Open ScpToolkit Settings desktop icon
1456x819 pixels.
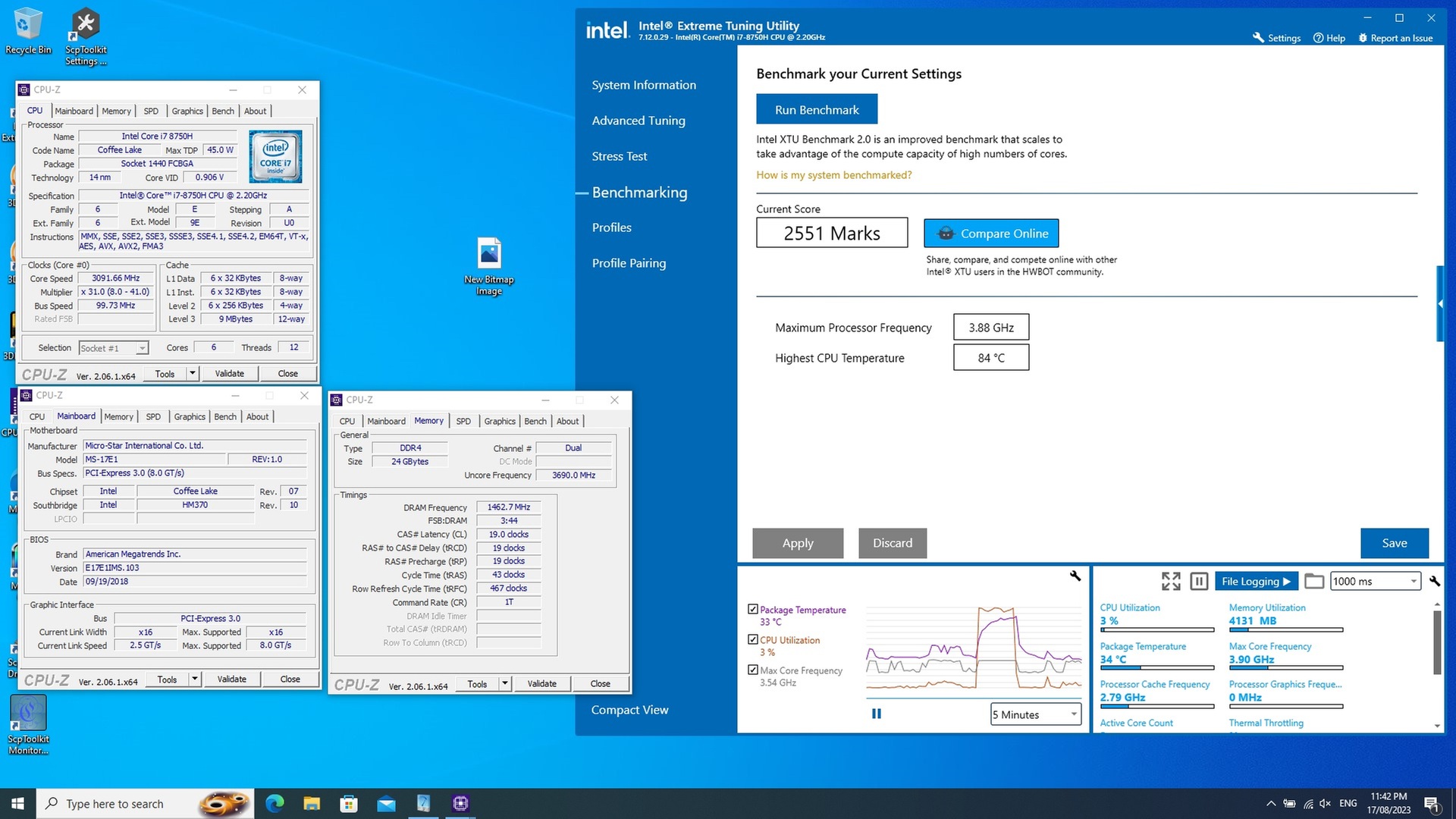pyautogui.click(x=86, y=36)
